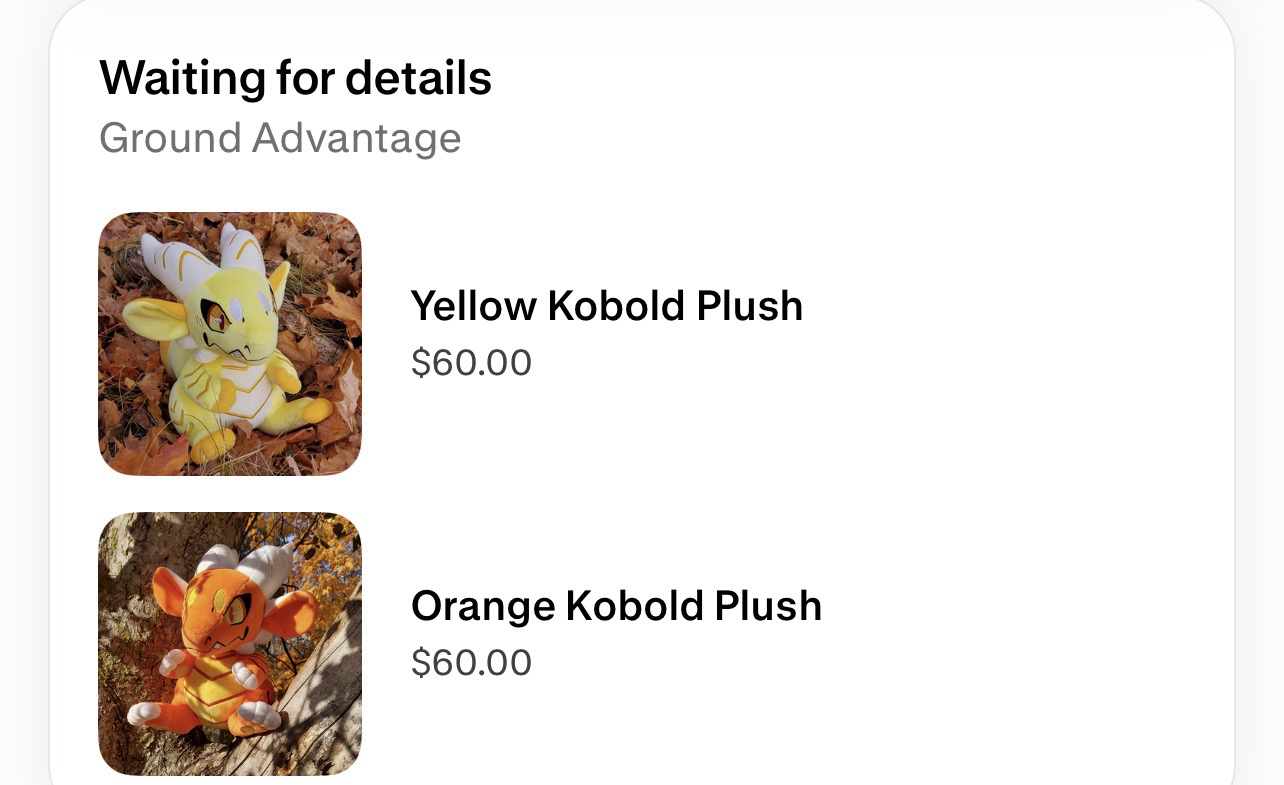Select the $60.00 price under Orange Kobold Plush
This screenshot has width=1284, height=785.
tap(471, 663)
